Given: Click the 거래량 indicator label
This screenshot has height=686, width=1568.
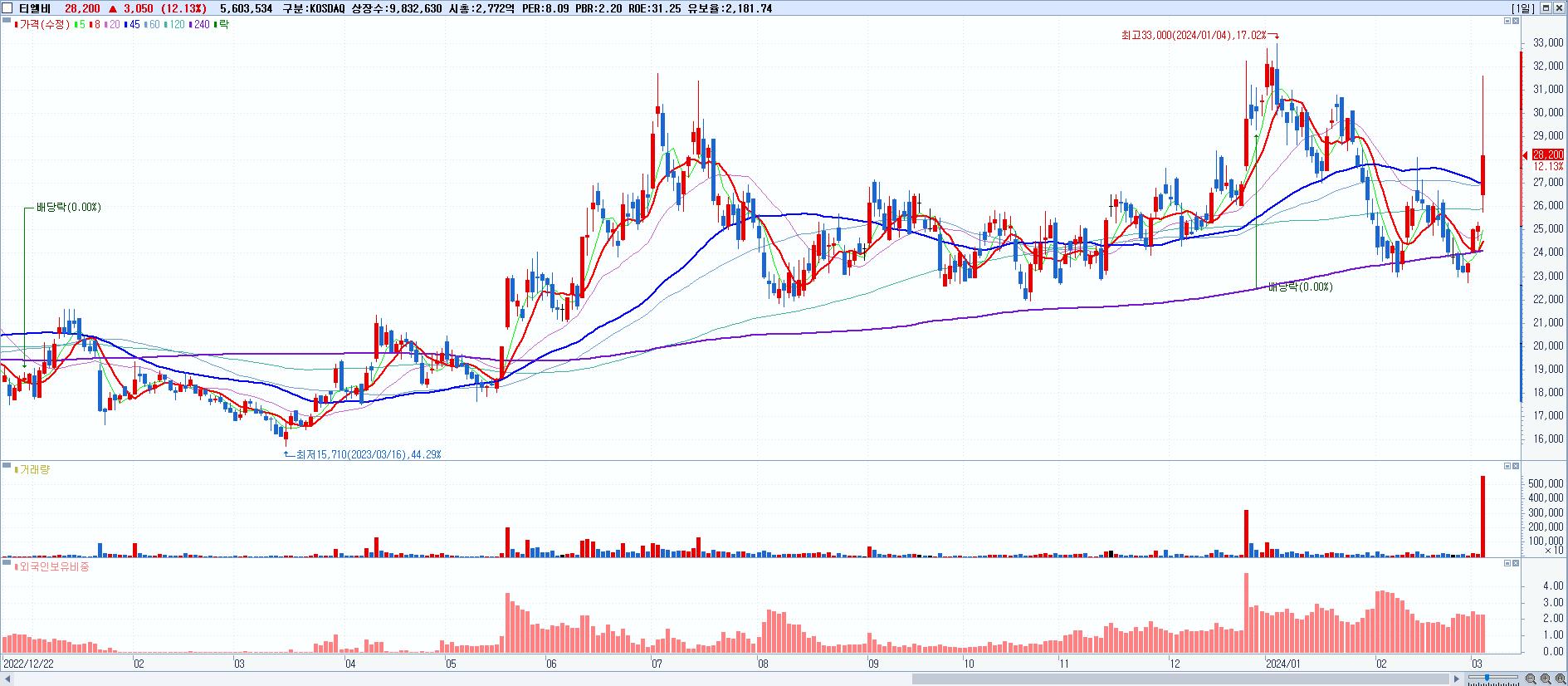Looking at the screenshot, I should [x=34, y=470].
